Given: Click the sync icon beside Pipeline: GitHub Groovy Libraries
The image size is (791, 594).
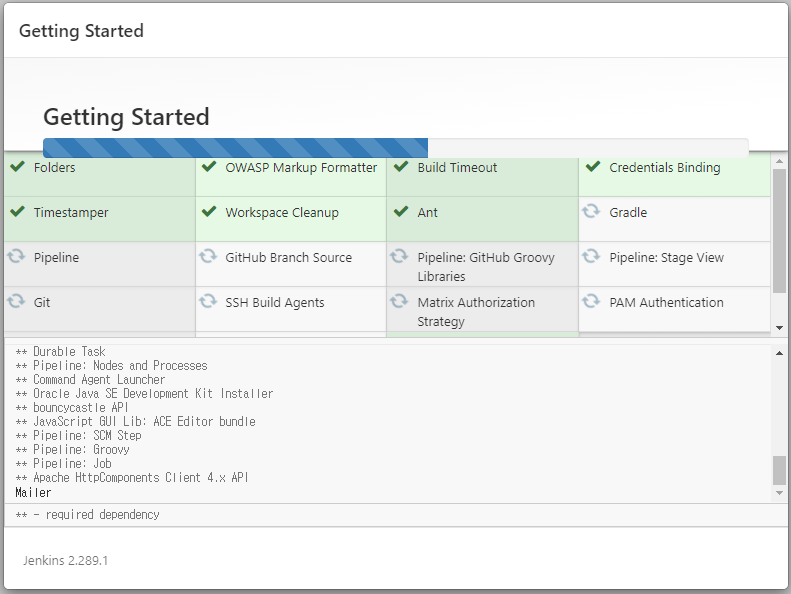Looking at the screenshot, I should click(x=399, y=256).
